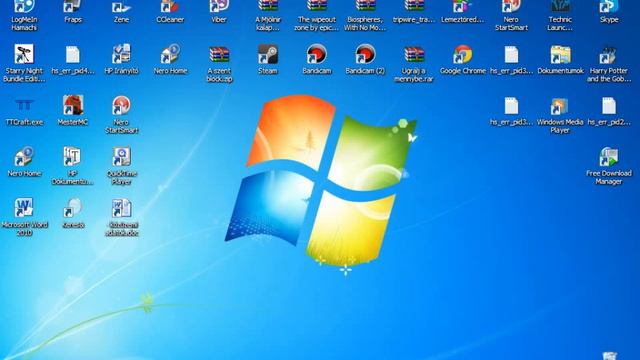Launch Skype from the desktop

609,11
